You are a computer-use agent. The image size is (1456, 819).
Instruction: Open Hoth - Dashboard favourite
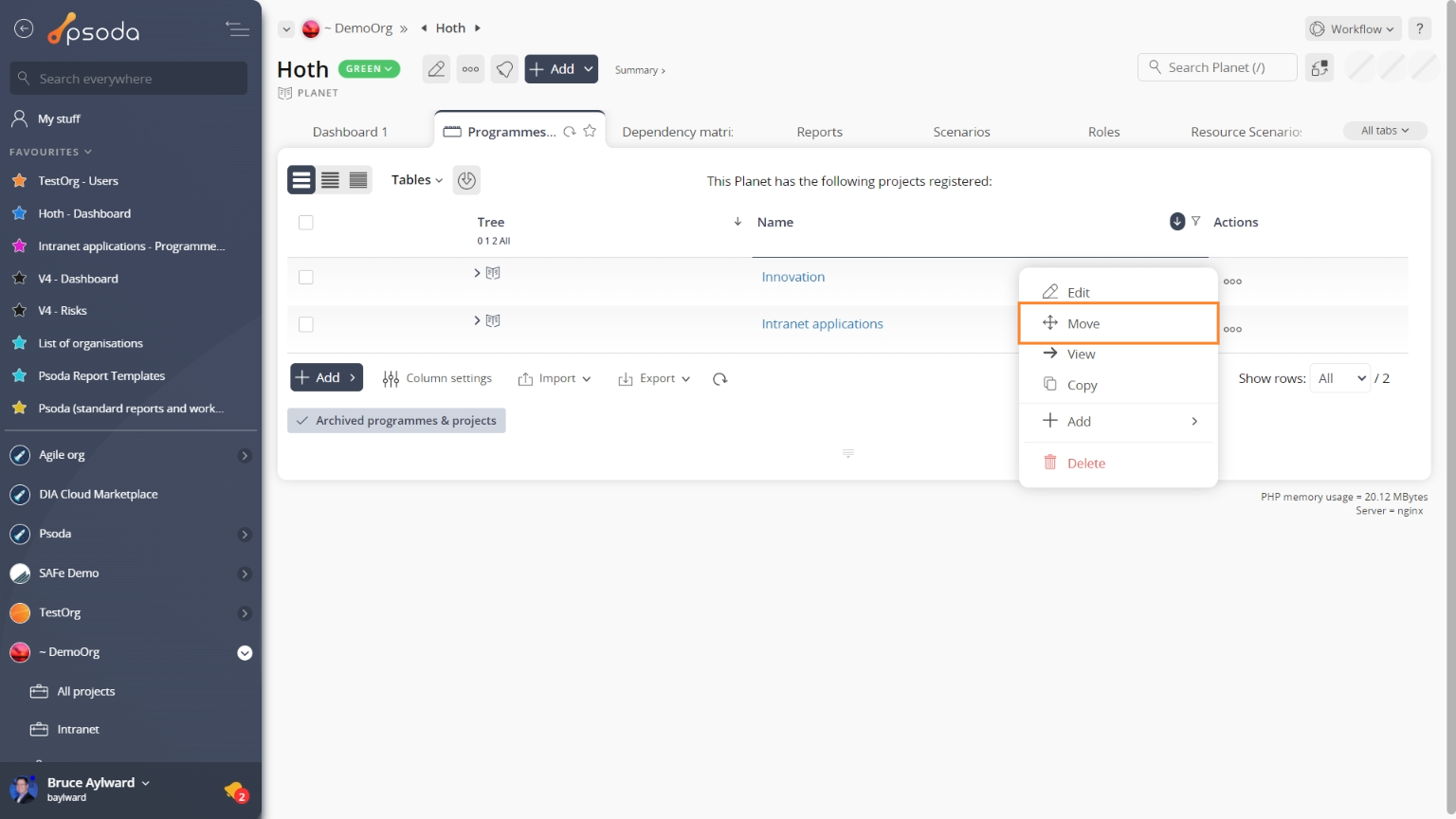[84, 214]
